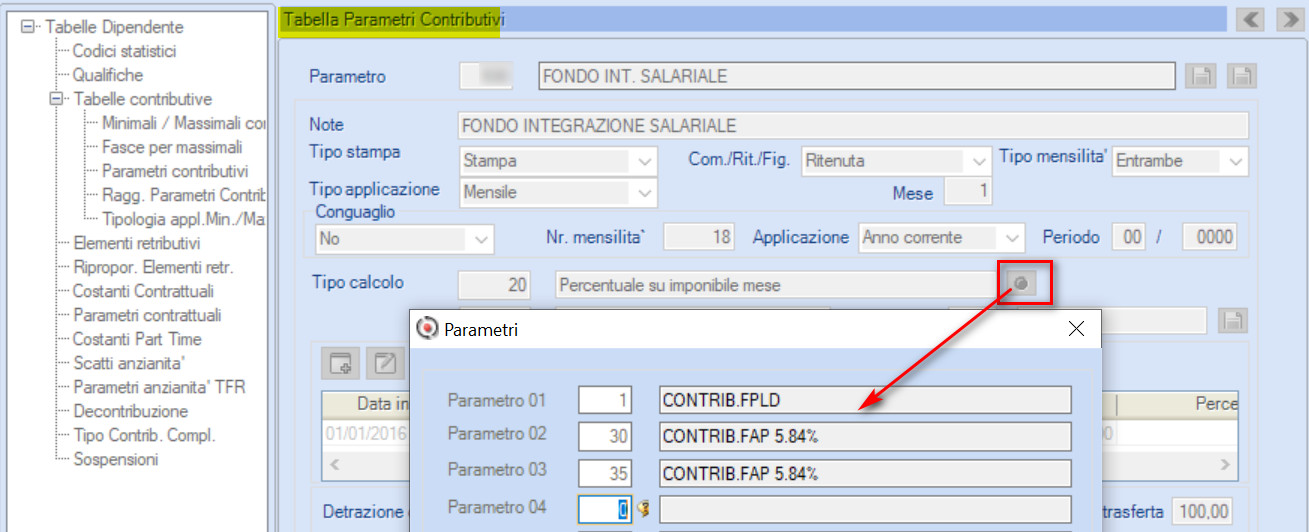
Task: Select Fasce per massimali tree item
Action: [x=172, y=147]
